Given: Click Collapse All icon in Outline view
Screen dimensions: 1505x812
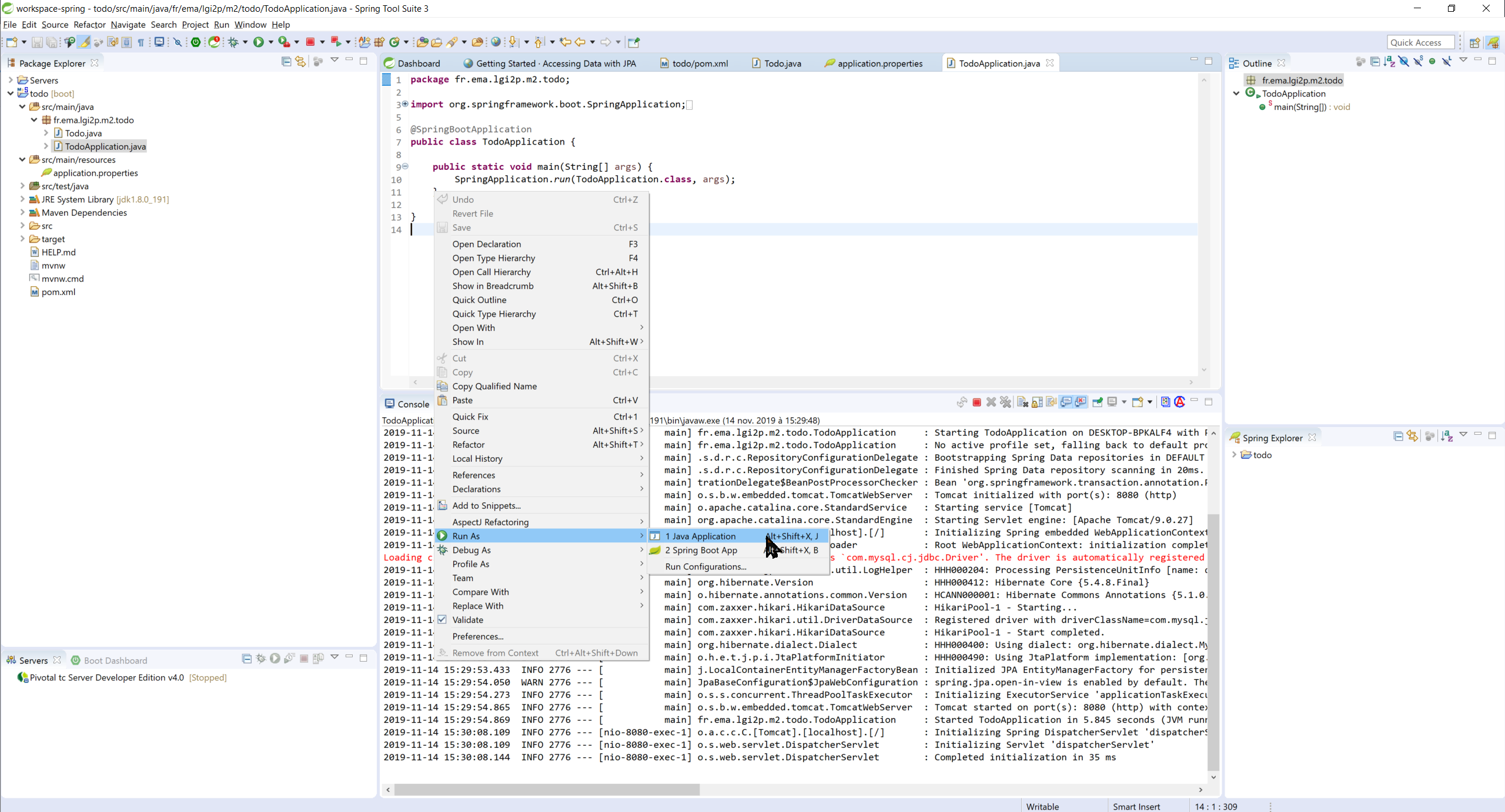Looking at the screenshot, I should click(1375, 61).
